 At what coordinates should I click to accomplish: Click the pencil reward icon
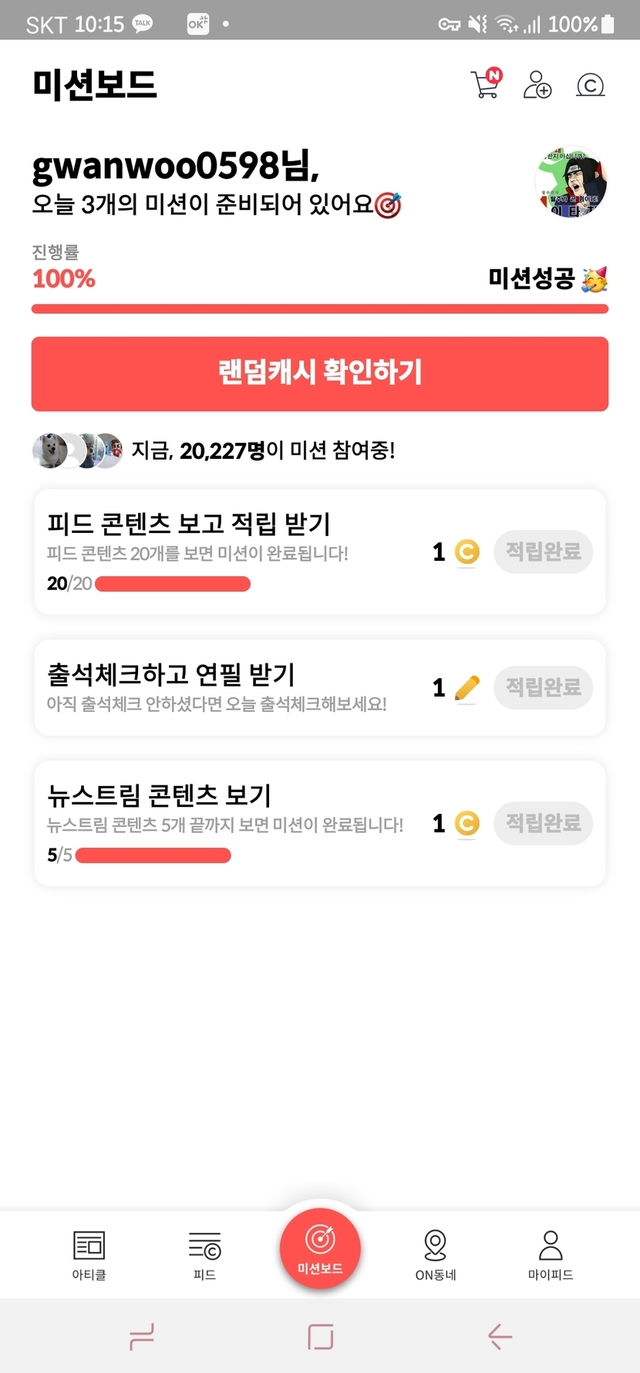tap(467, 688)
